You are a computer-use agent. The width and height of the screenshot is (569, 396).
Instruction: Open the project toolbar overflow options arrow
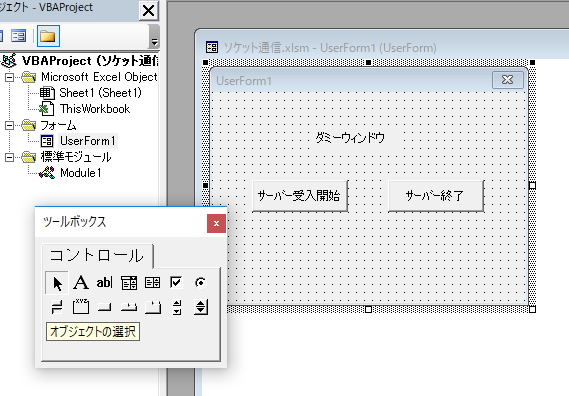pyautogui.click(x=155, y=36)
